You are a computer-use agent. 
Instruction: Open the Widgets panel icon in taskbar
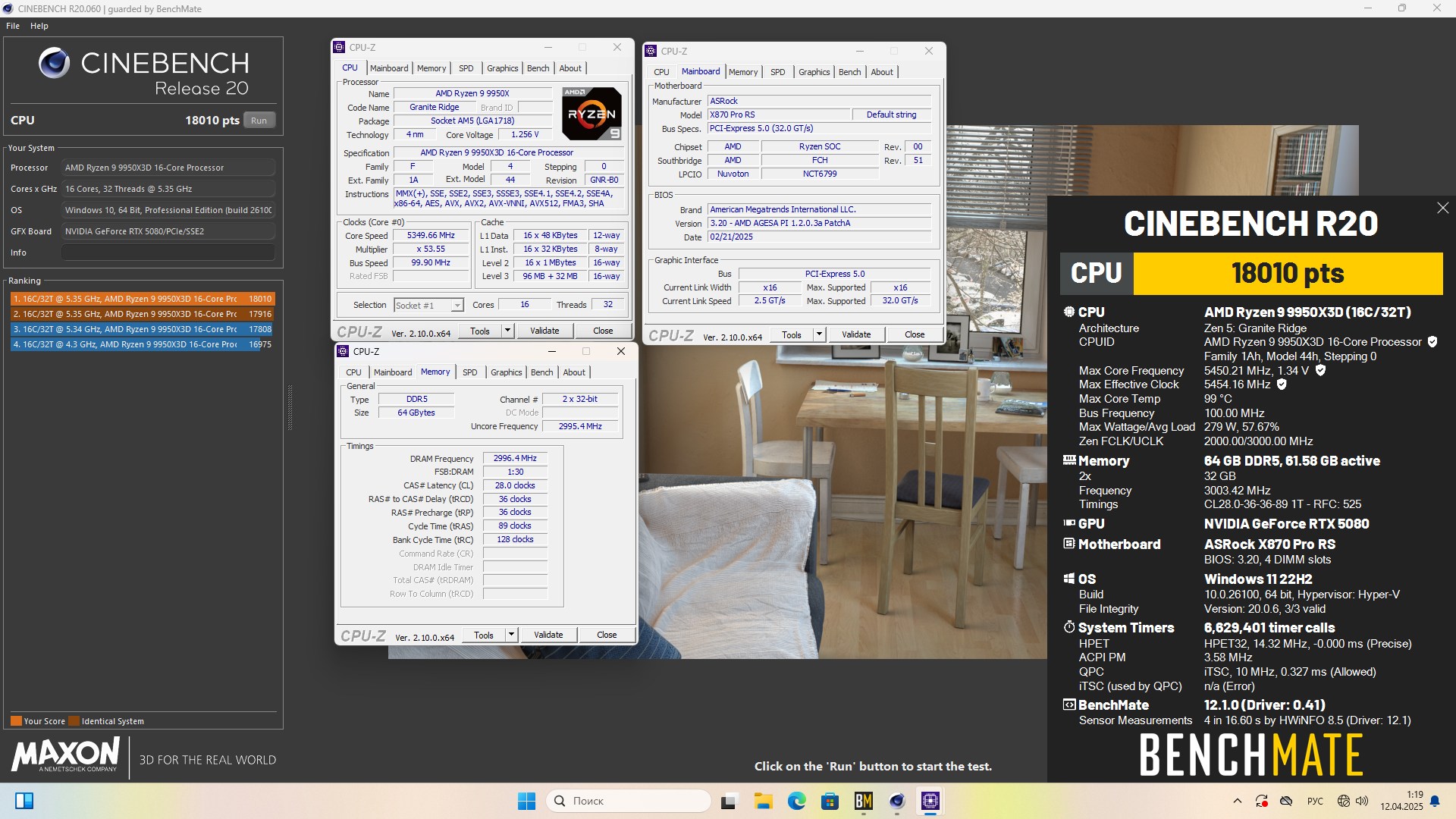[x=24, y=801]
